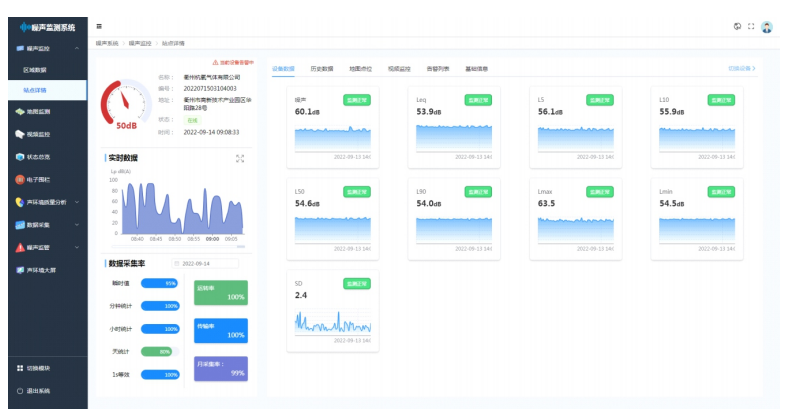Open the user avatar menu

767,27
